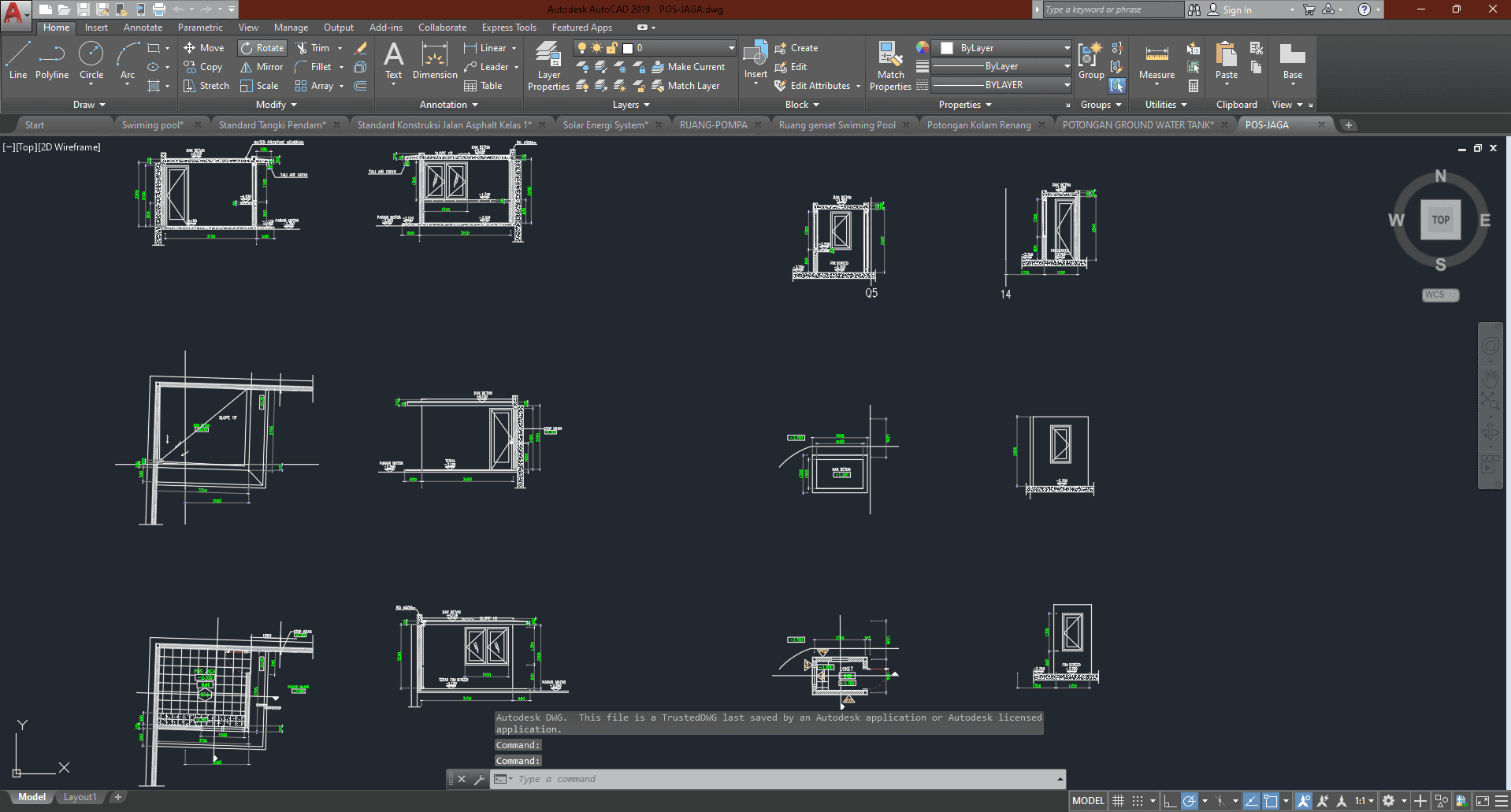The image size is (1511, 812).
Task: Click the ByLayer object color swatch
Action: pos(947,48)
